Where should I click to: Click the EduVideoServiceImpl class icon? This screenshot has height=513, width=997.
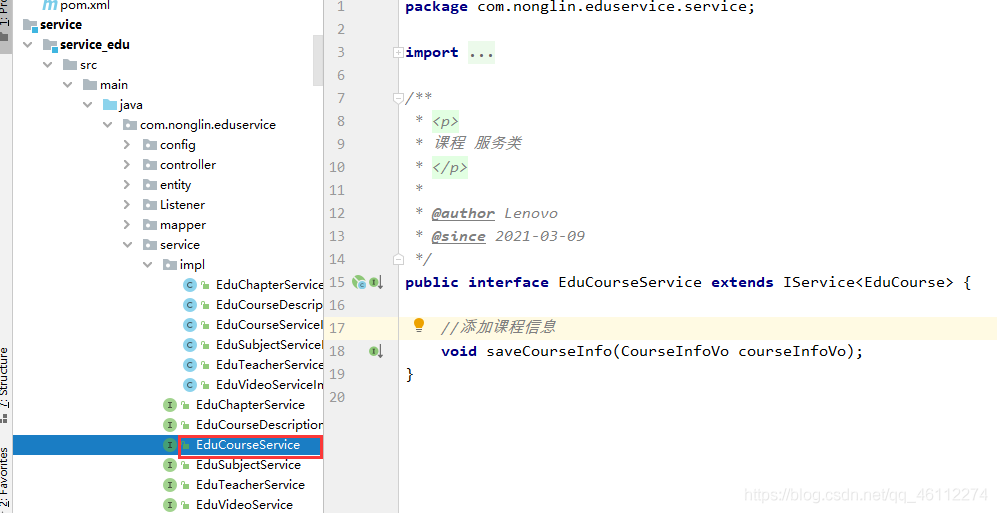[x=189, y=385]
